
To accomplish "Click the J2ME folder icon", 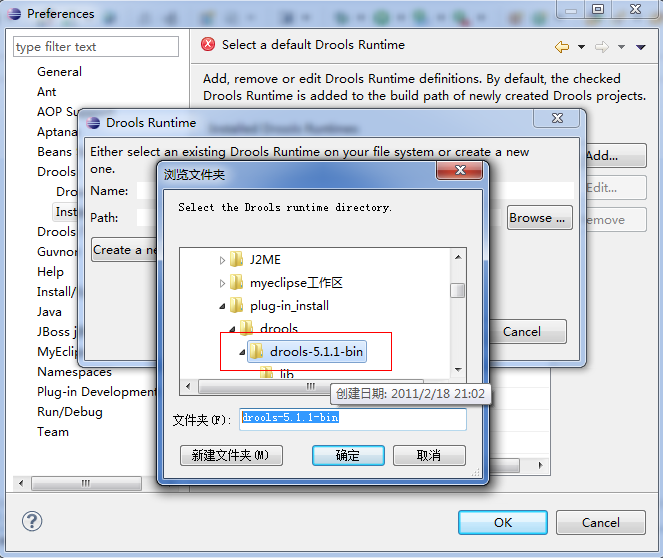I will pyautogui.click(x=237, y=260).
